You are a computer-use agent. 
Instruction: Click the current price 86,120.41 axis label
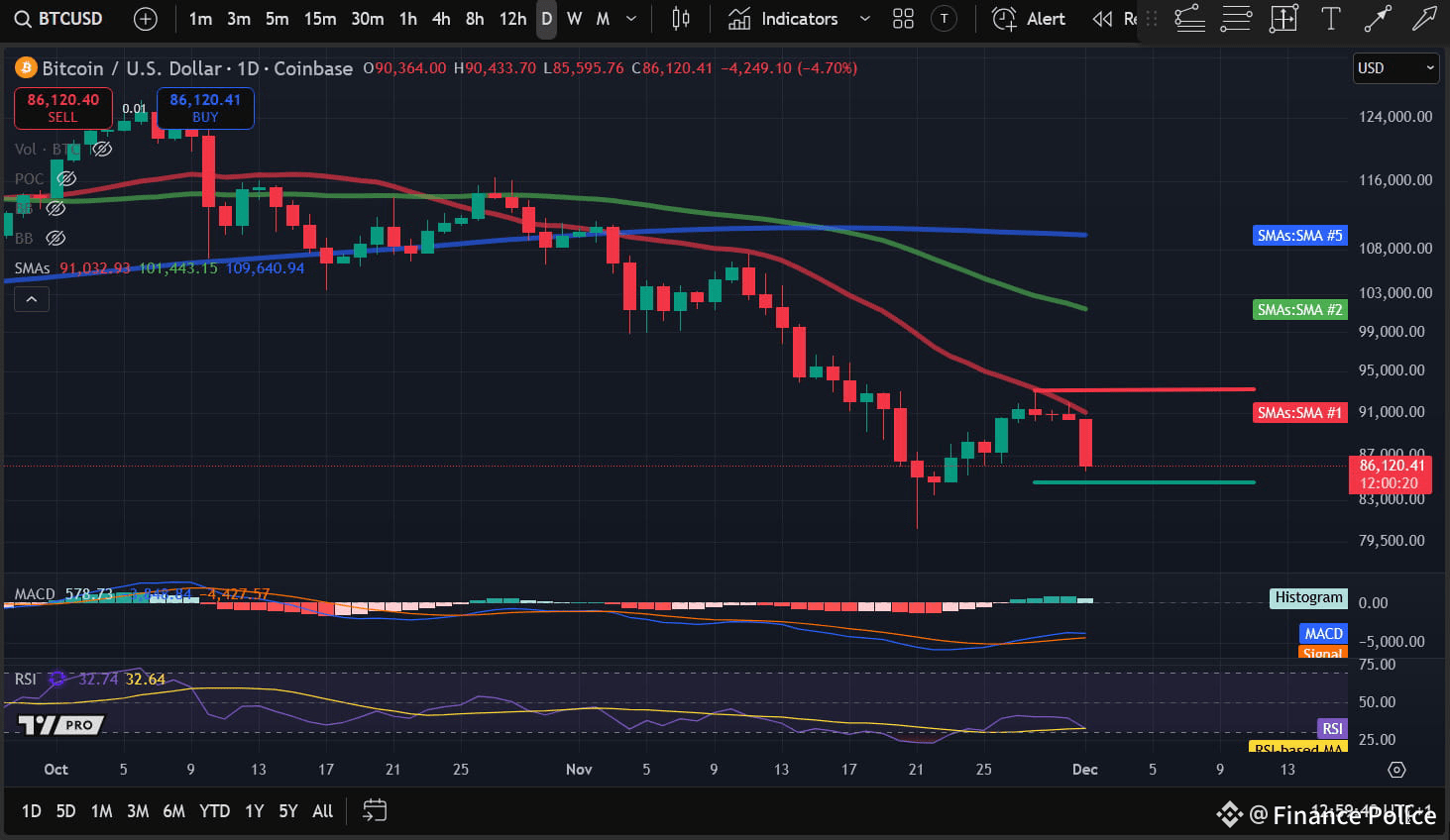1392,474
